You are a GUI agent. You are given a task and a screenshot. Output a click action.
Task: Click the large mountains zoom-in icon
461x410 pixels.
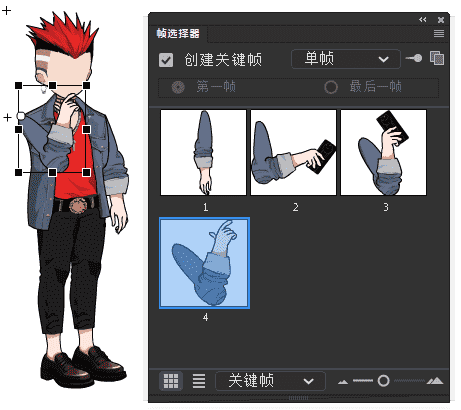click(435, 381)
